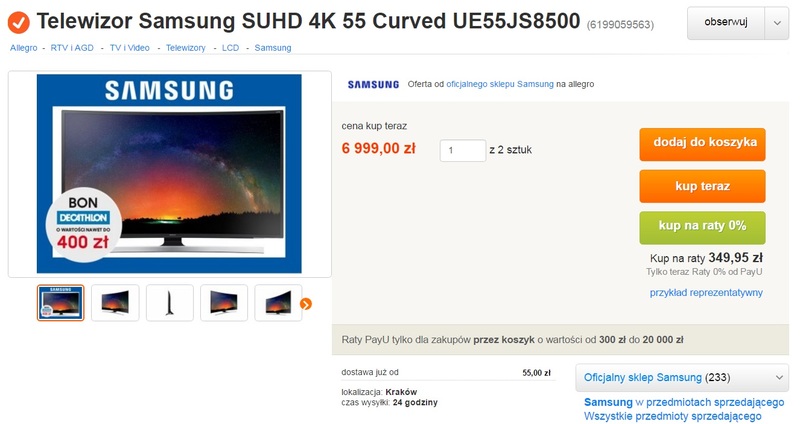Select the fifth TV thumbnail
Screen dimensions: 800x424
click(x=279, y=303)
